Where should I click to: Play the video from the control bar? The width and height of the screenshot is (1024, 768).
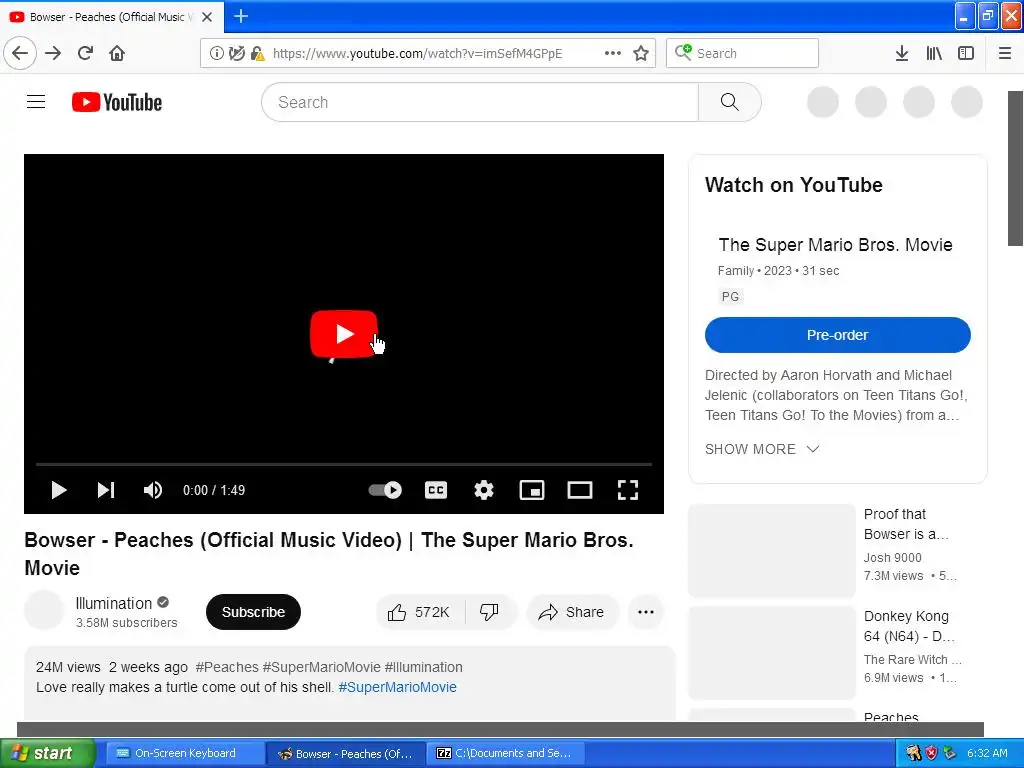(x=59, y=490)
